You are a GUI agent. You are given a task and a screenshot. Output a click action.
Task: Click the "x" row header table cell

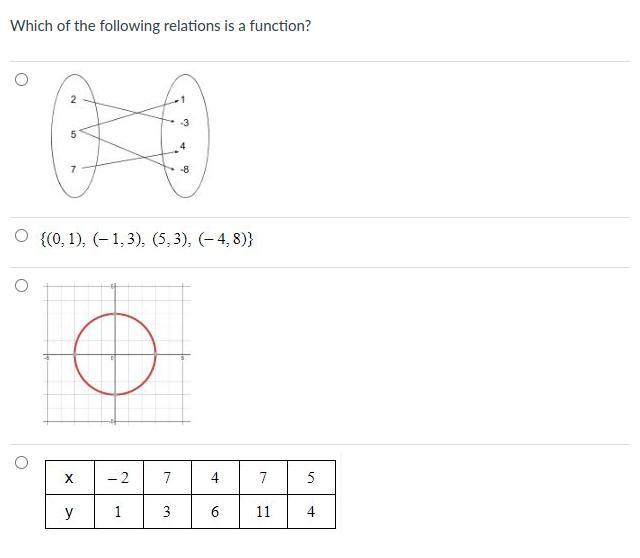pos(69,478)
